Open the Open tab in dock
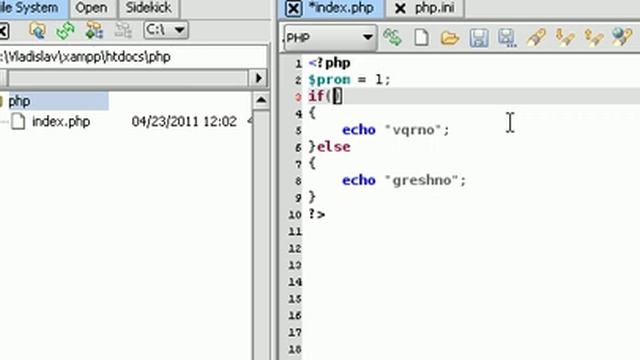Image resolution: width=640 pixels, height=360 pixels. tap(91, 8)
